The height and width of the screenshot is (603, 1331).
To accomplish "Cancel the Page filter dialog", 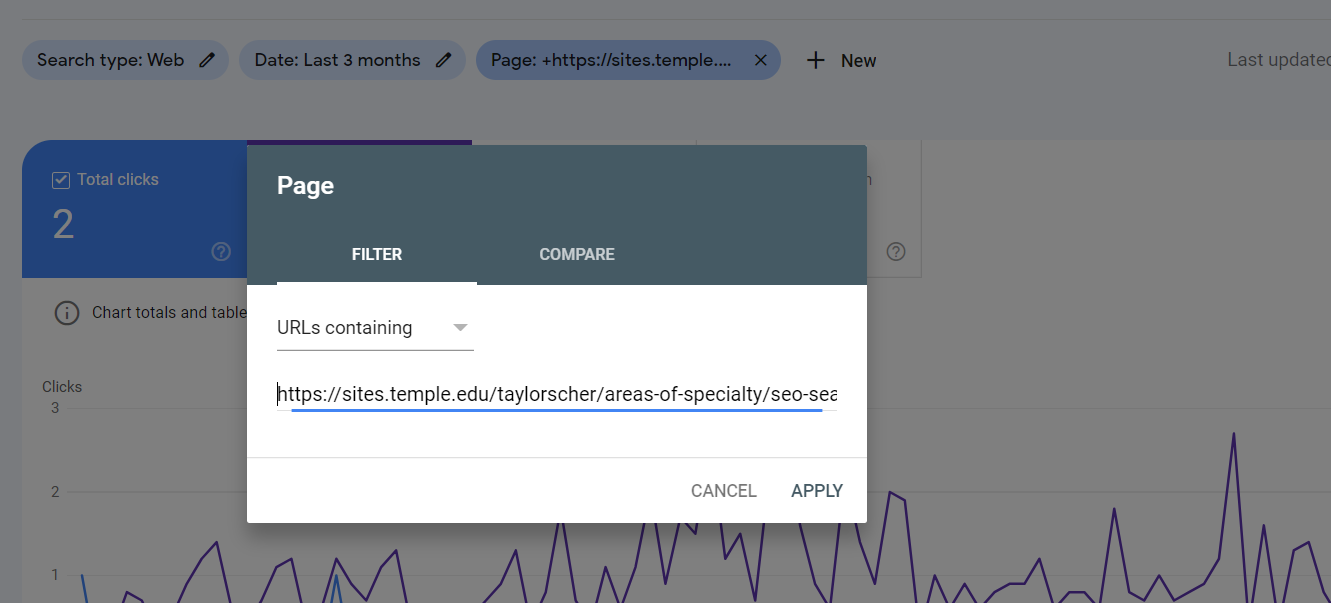I will tap(724, 491).
